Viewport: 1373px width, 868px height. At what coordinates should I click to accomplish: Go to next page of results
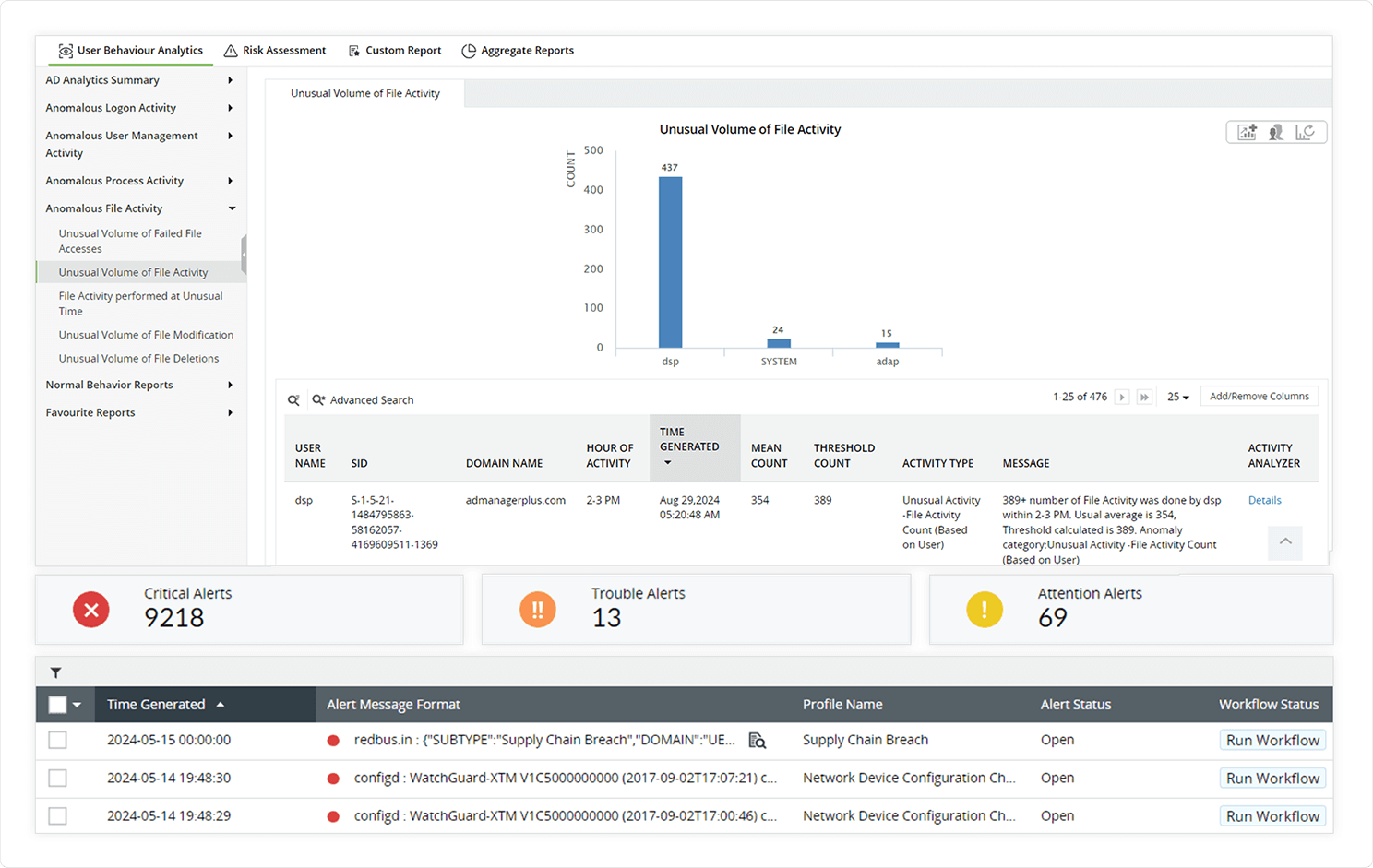(1122, 398)
